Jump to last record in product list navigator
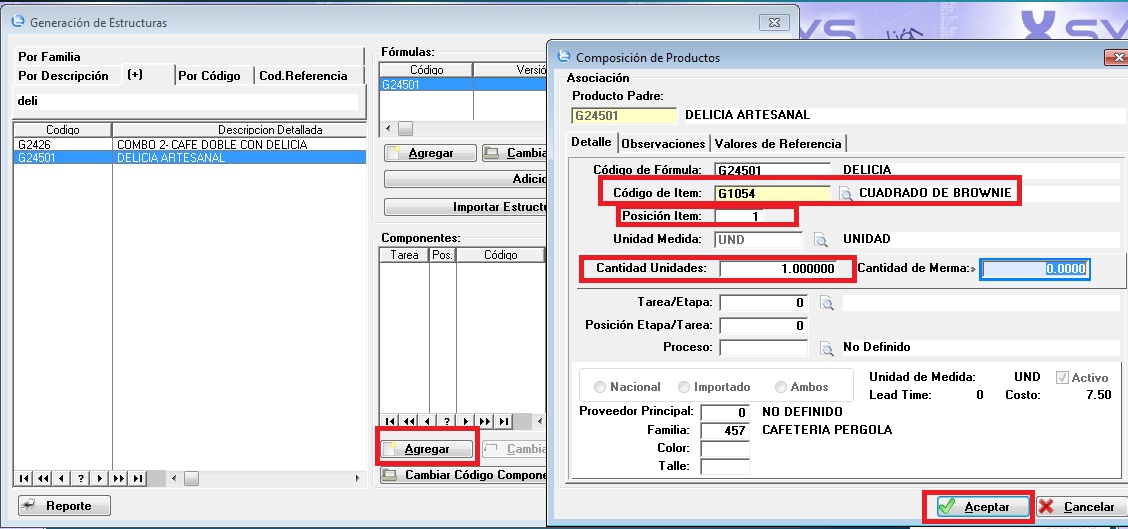The height and width of the screenshot is (529, 1128). pos(138,478)
